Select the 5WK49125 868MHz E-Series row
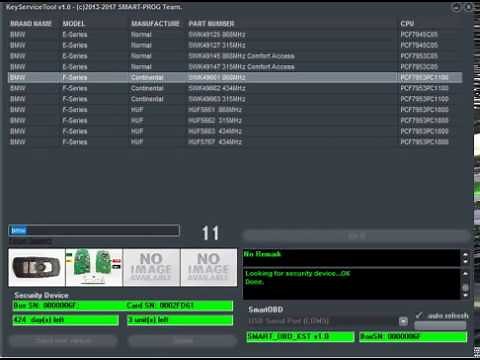Viewport: 480px width, 360px height. tap(235, 35)
